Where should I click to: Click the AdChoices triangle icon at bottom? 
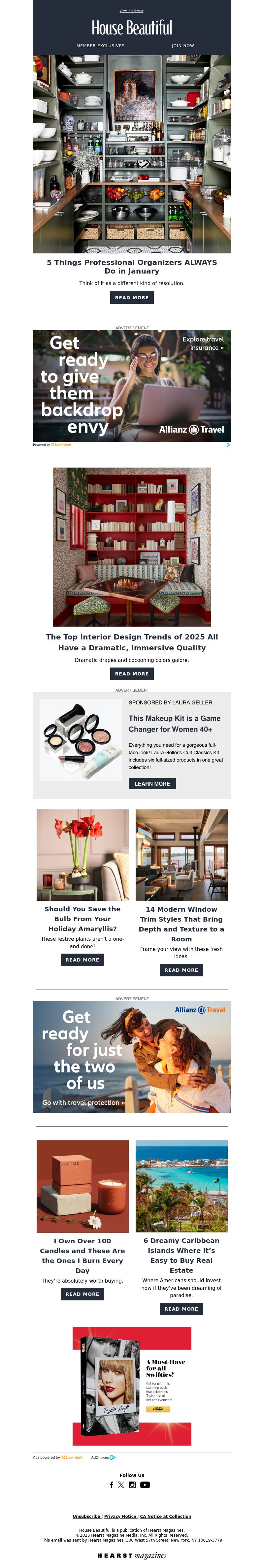113,1457
